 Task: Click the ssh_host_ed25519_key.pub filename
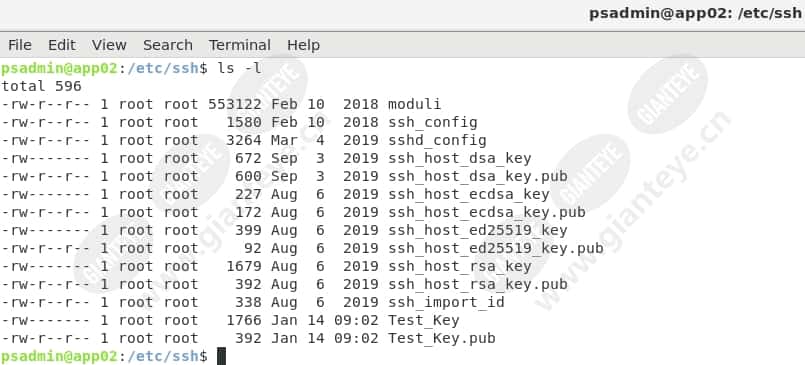coord(495,248)
